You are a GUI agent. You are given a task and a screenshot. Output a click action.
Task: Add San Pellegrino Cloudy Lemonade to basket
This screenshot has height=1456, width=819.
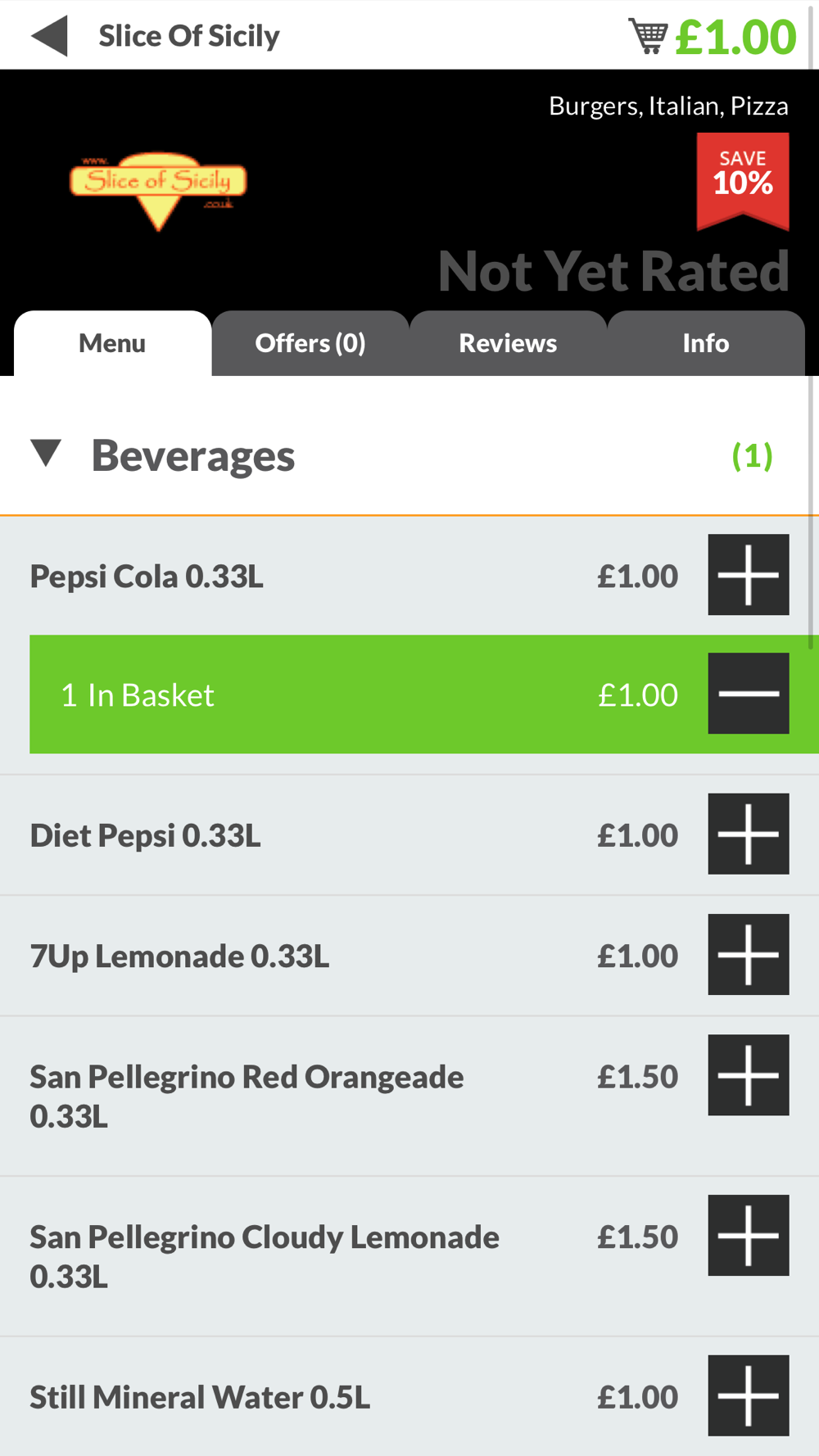(748, 1236)
